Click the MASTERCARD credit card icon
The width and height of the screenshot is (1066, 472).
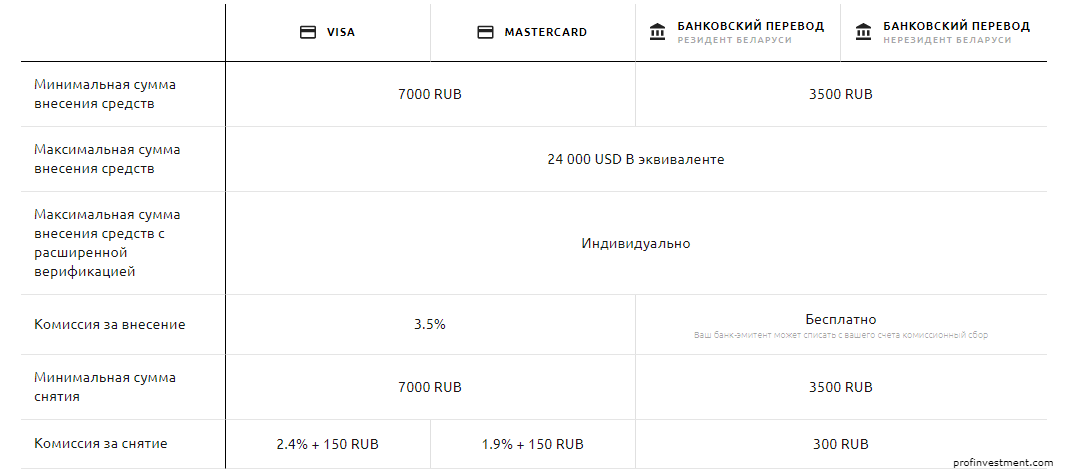click(485, 33)
